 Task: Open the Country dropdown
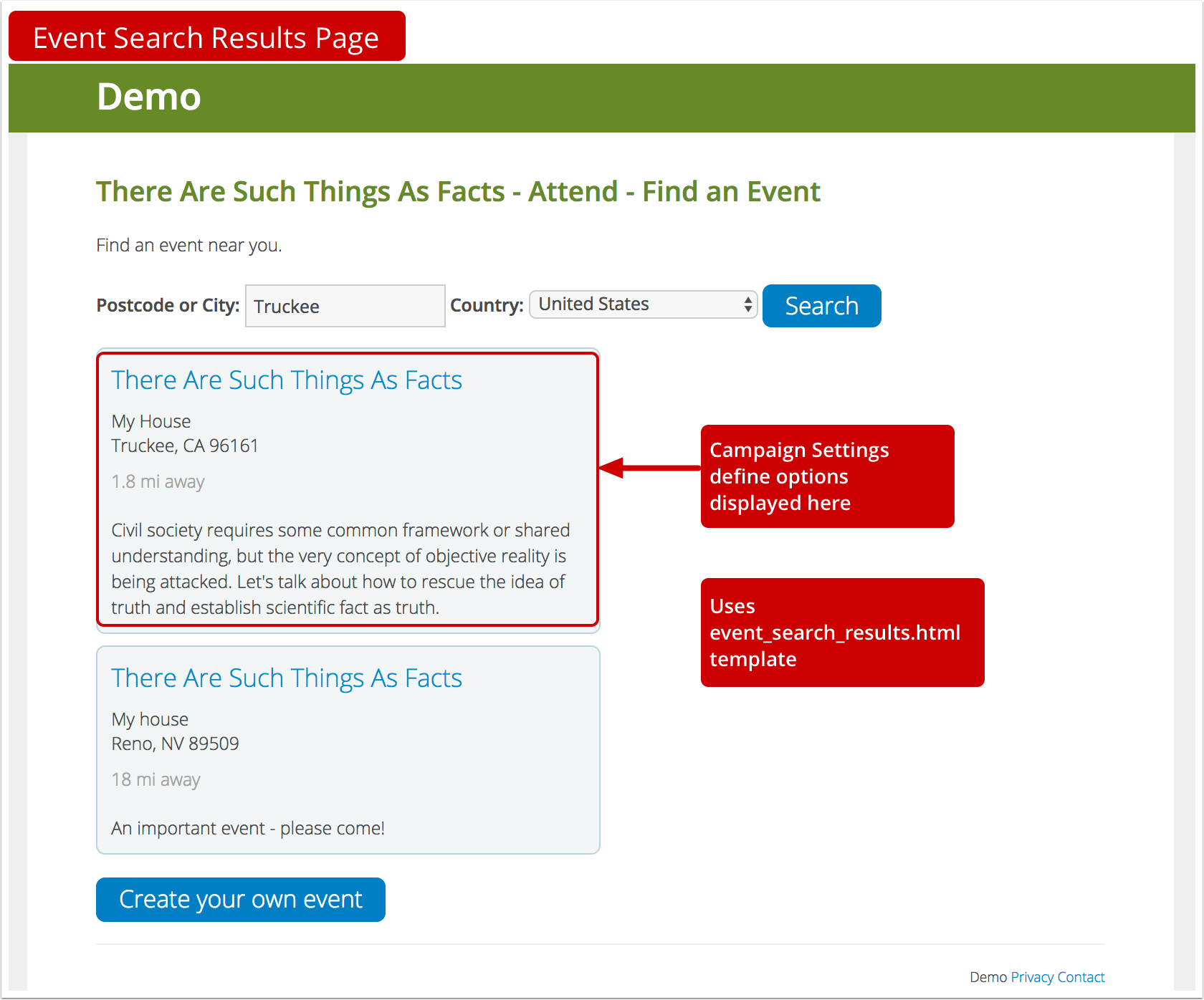pyautogui.click(x=642, y=304)
